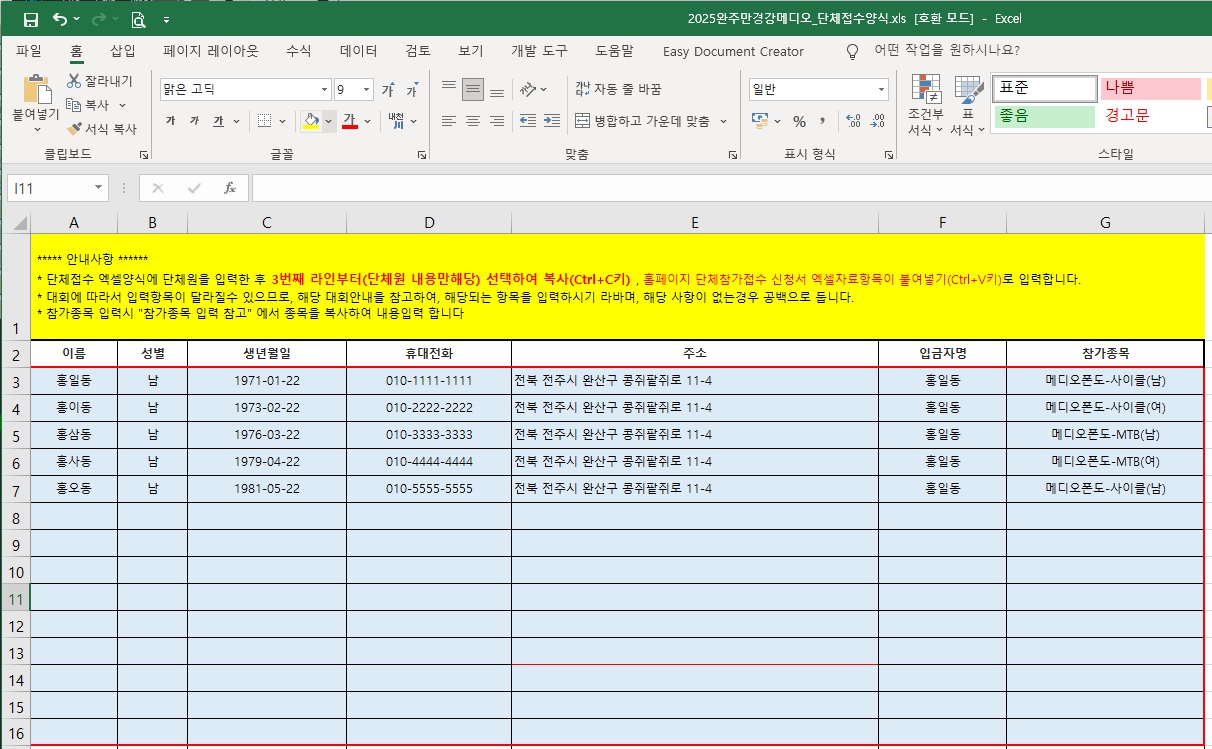Switch to the 삽입 (Insert) ribbon tab
Image resolution: width=1212 pixels, height=749 pixels.
[x=122, y=51]
